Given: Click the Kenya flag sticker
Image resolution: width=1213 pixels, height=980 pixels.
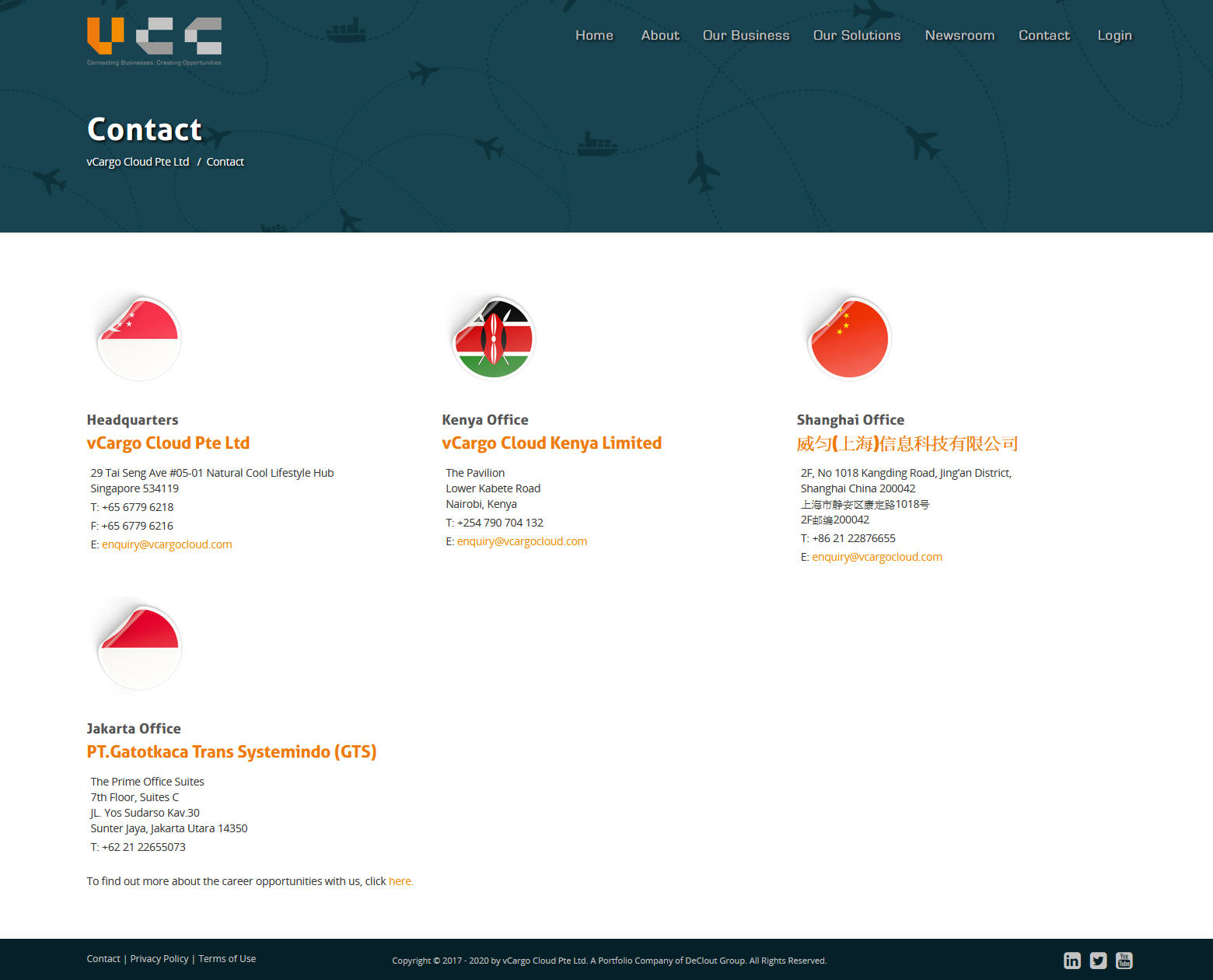Looking at the screenshot, I should click(494, 338).
